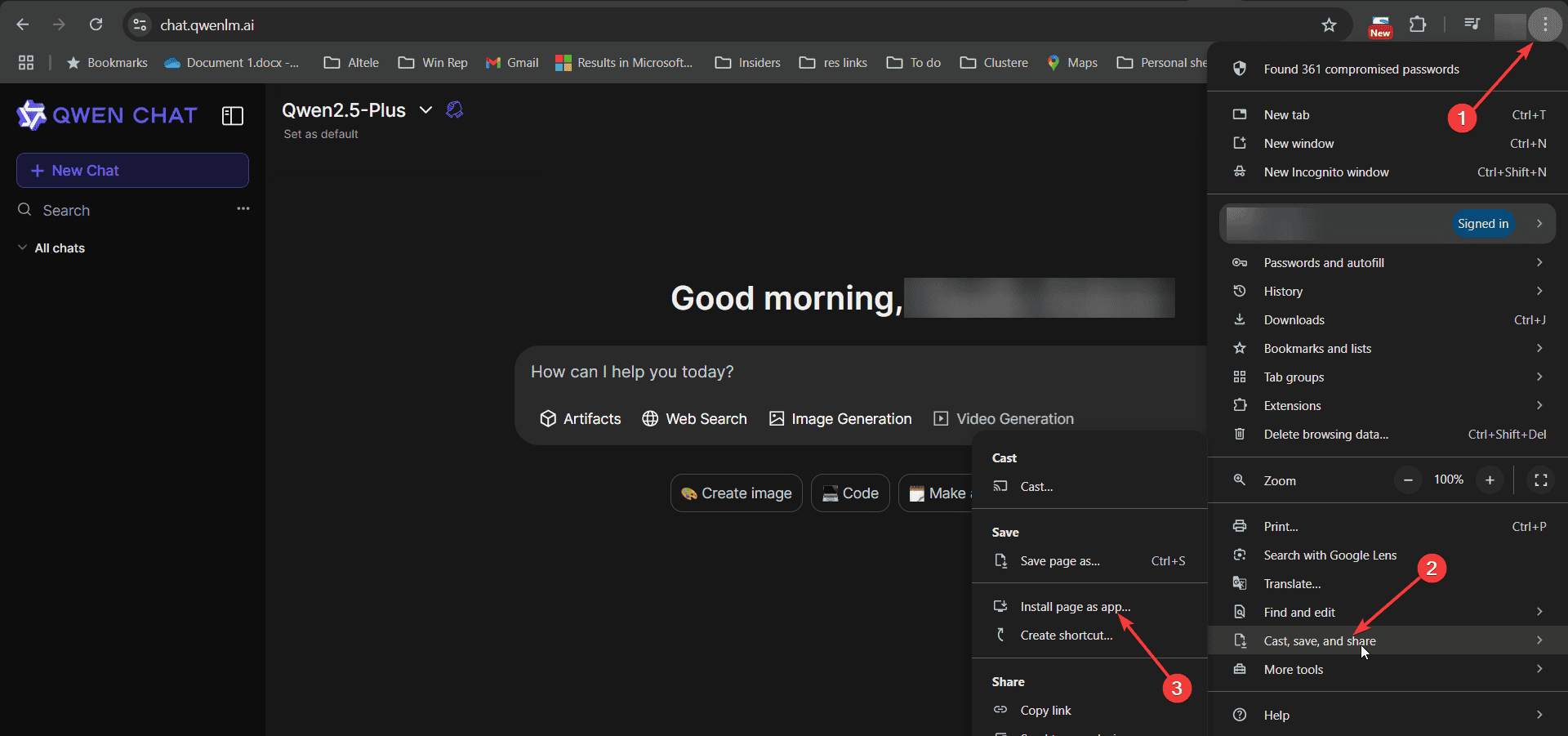
Task: Open the Gmail bookmark
Action: 512,63
